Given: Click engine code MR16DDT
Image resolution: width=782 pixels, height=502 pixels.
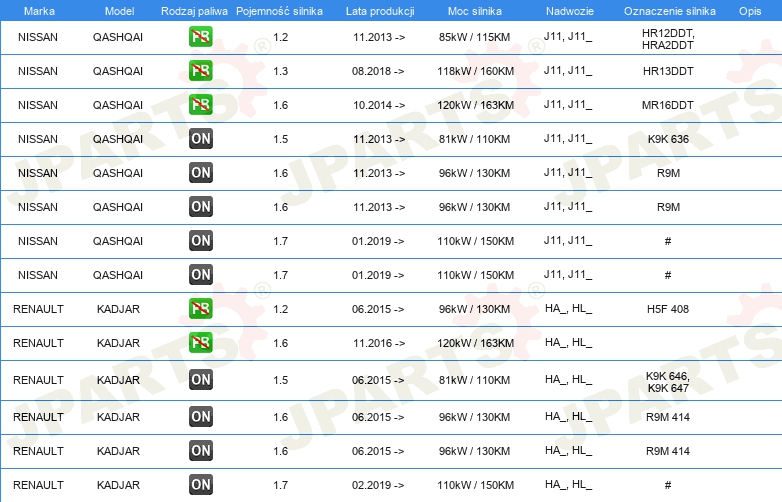Looking at the screenshot, I should point(668,105).
